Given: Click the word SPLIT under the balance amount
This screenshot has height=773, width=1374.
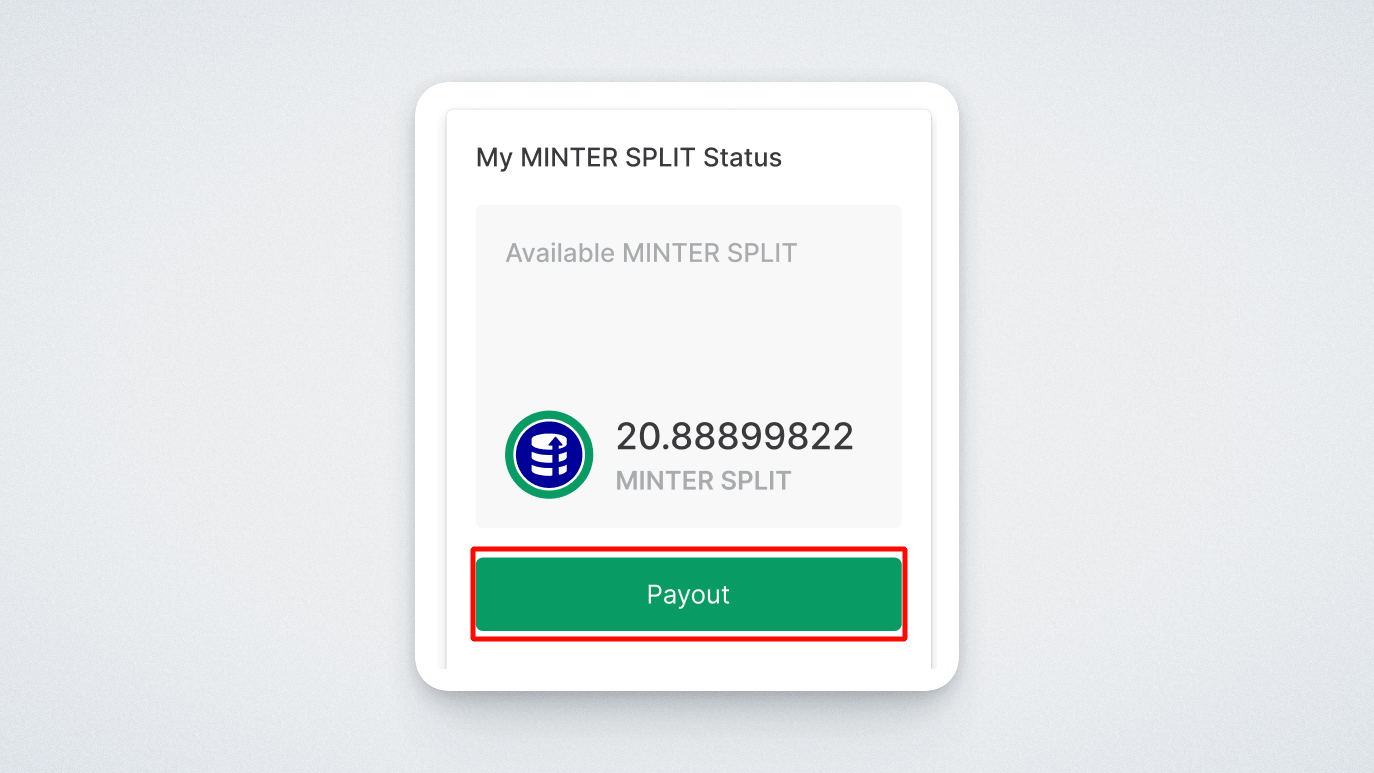Looking at the screenshot, I should [x=755, y=481].
